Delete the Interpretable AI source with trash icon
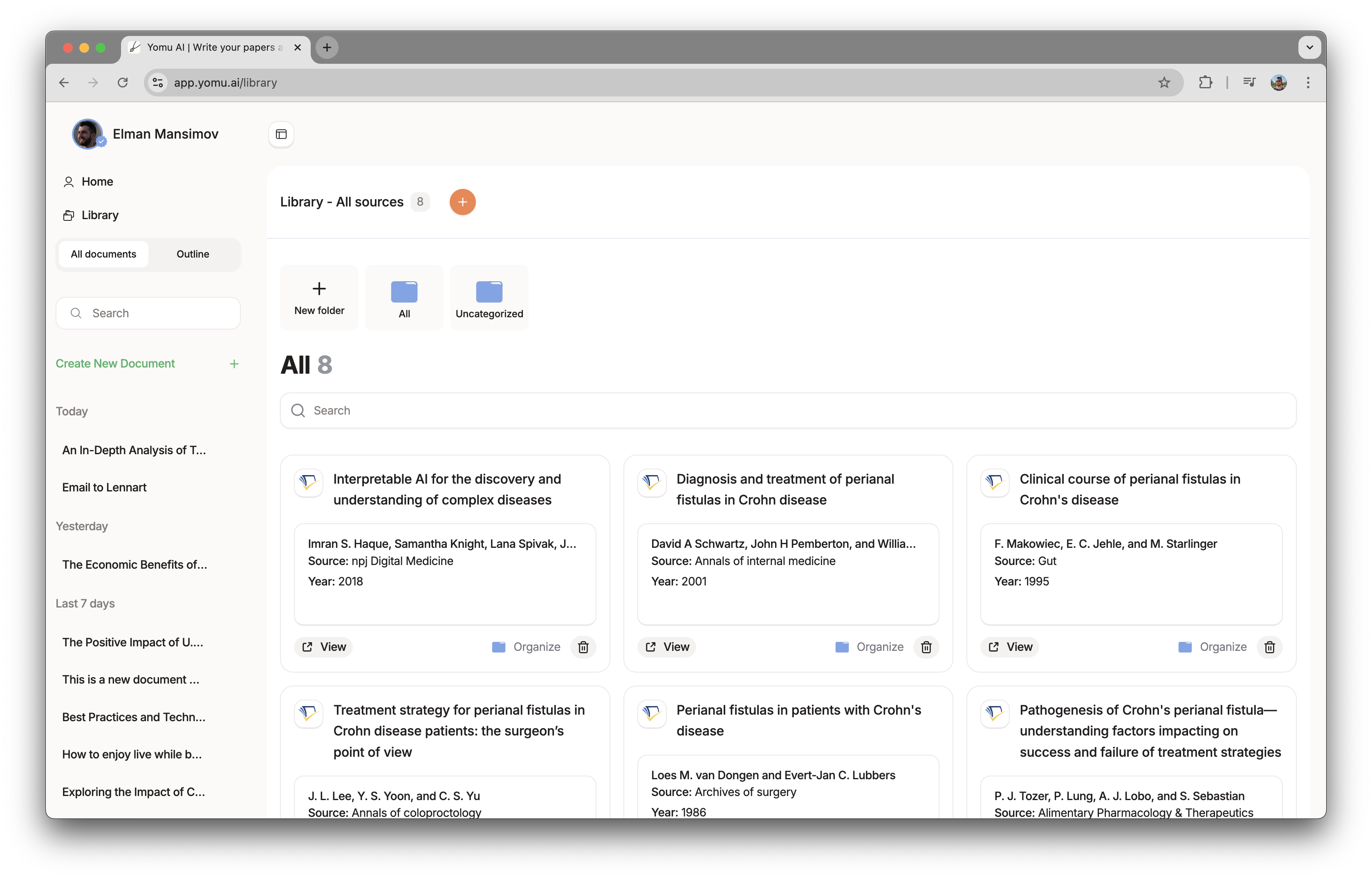Viewport: 1372px width, 879px height. click(x=583, y=647)
